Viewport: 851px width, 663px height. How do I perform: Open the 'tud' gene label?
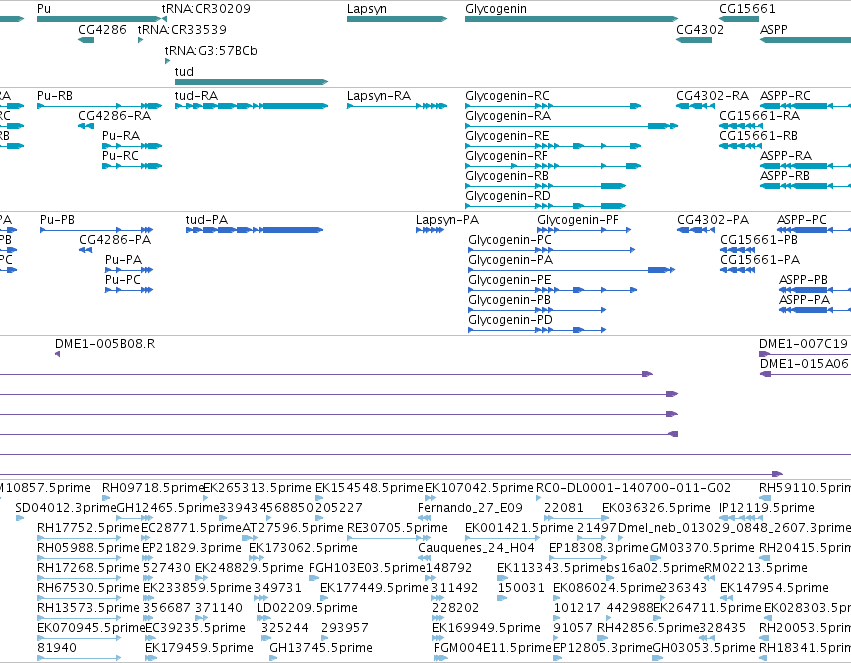point(184,72)
